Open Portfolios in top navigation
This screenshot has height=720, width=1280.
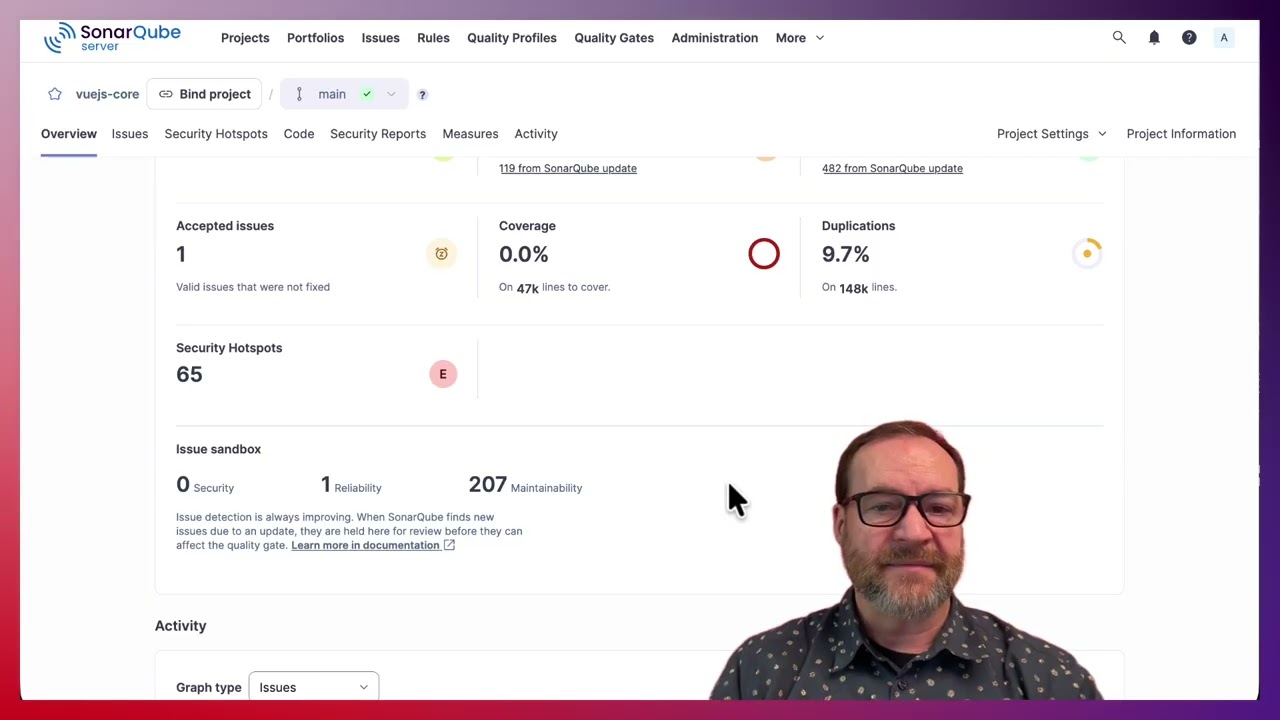point(315,38)
